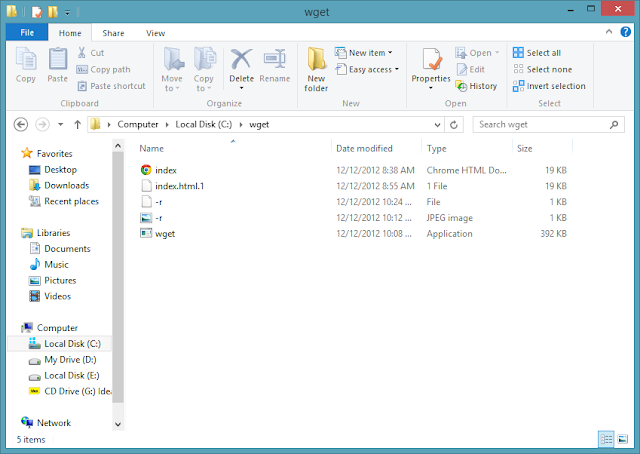The image size is (640, 454).
Task: Click the wget breadcrumb segment
Action: pyautogui.click(x=259, y=125)
